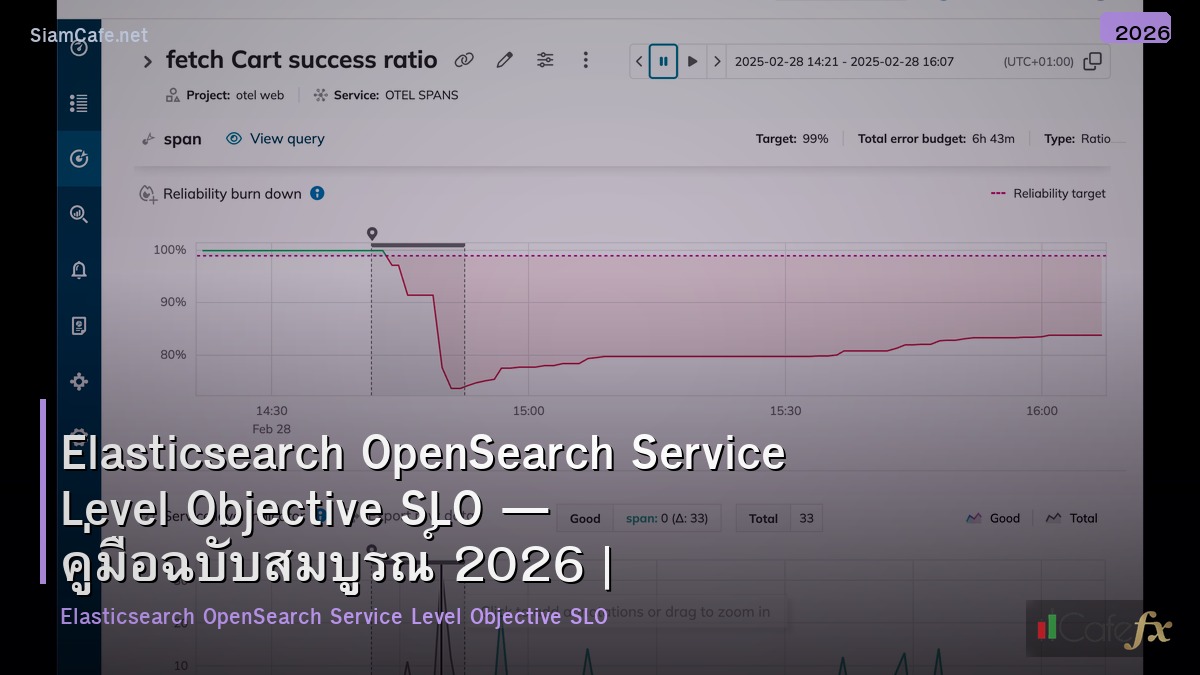Image resolution: width=1200 pixels, height=675 pixels.
Task: Open the filters/settings sliders icon in the header
Action: coord(545,60)
